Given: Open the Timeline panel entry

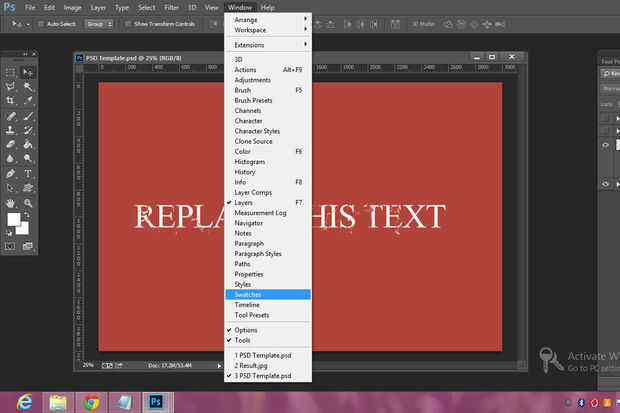Looking at the screenshot, I should [248, 305].
